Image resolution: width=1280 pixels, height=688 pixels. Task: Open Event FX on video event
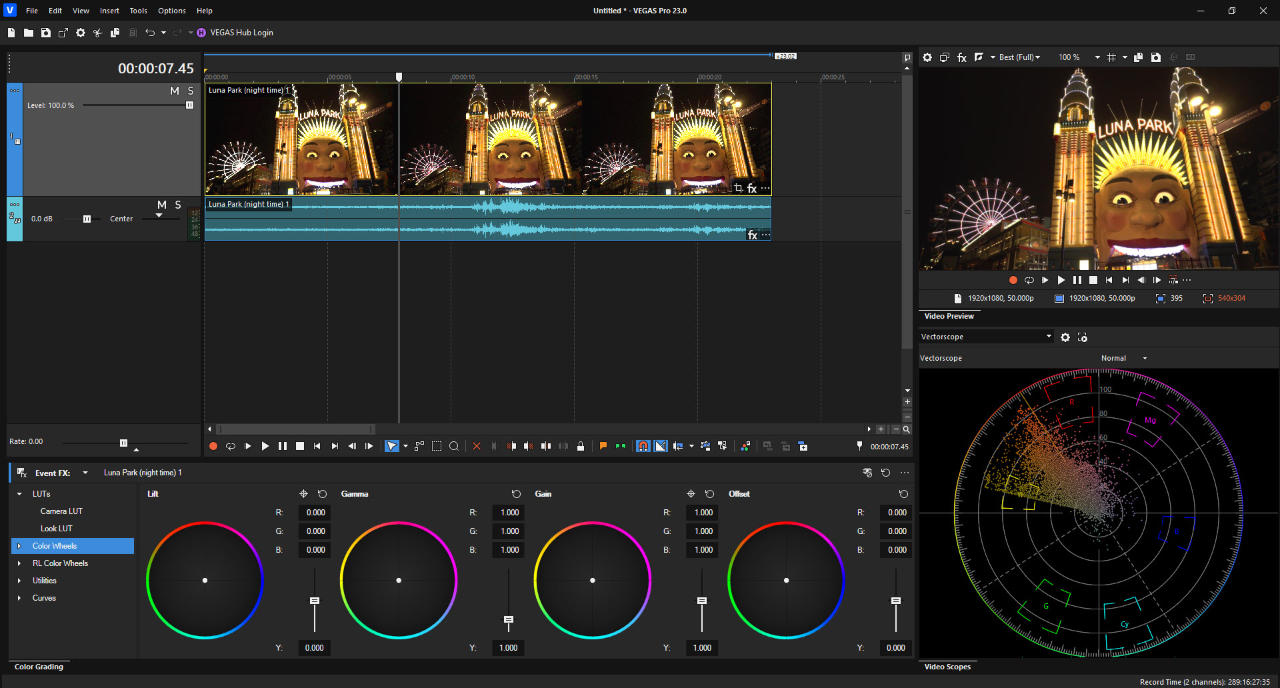(x=752, y=188)
